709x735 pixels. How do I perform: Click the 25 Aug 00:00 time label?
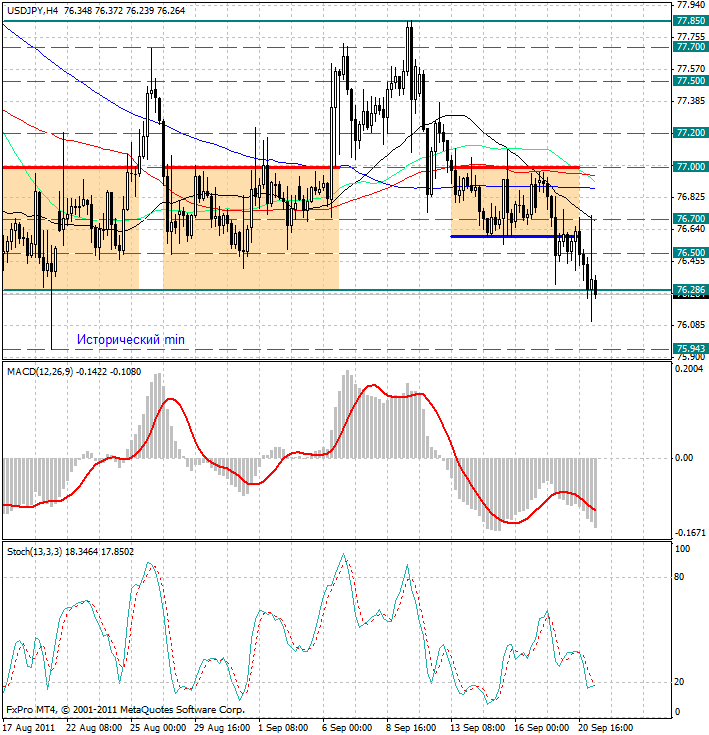pyautogui.click(x=158, y=728)
